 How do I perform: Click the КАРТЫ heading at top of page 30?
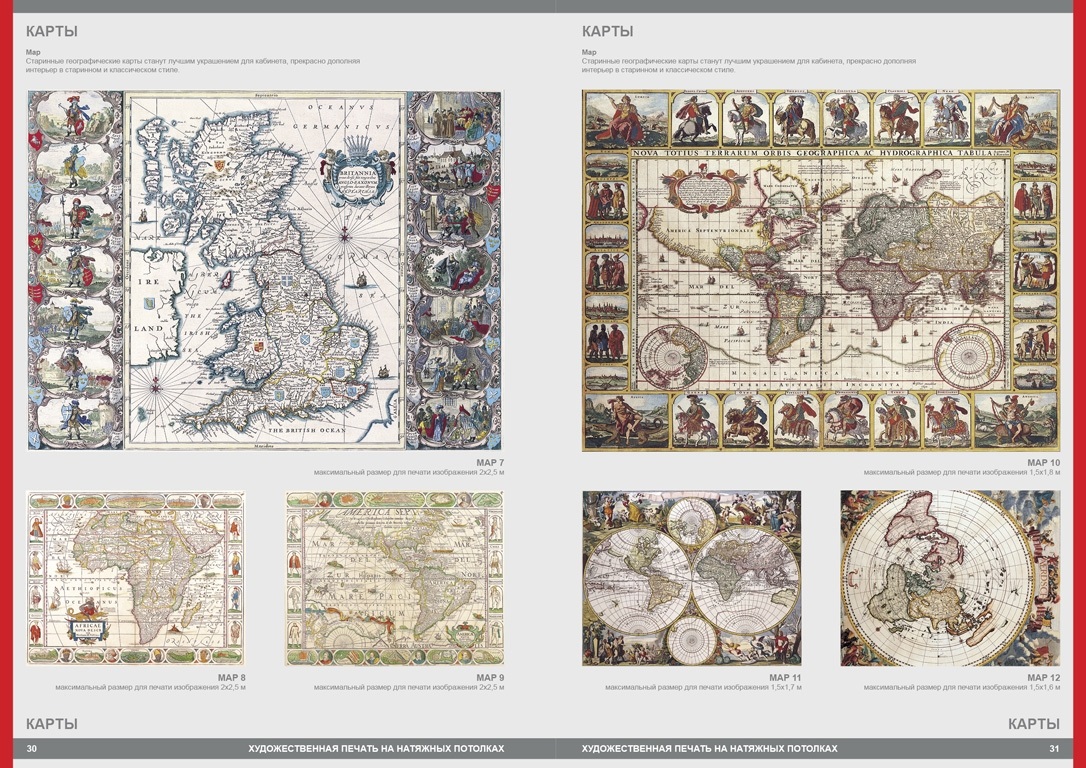pos(51,31)
